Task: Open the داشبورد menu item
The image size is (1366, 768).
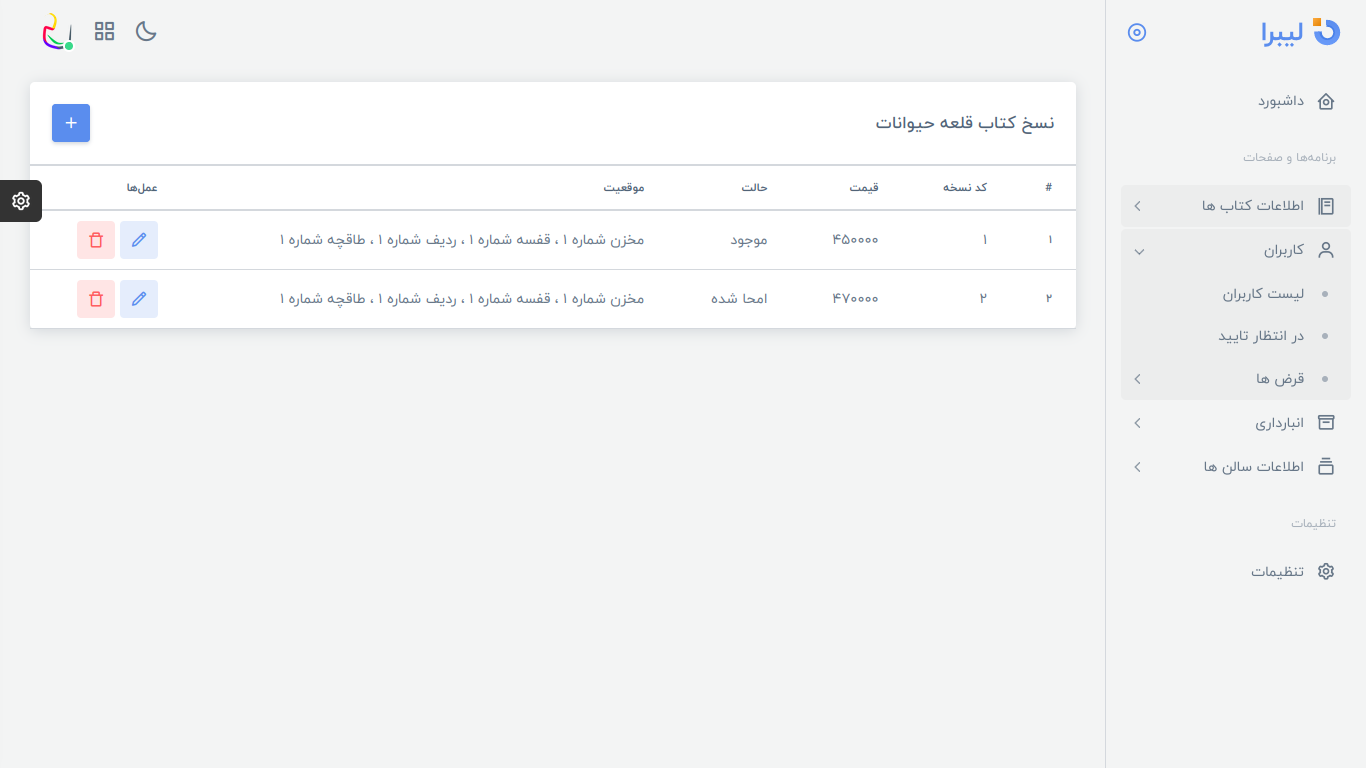Action: tap(1281, 101)
